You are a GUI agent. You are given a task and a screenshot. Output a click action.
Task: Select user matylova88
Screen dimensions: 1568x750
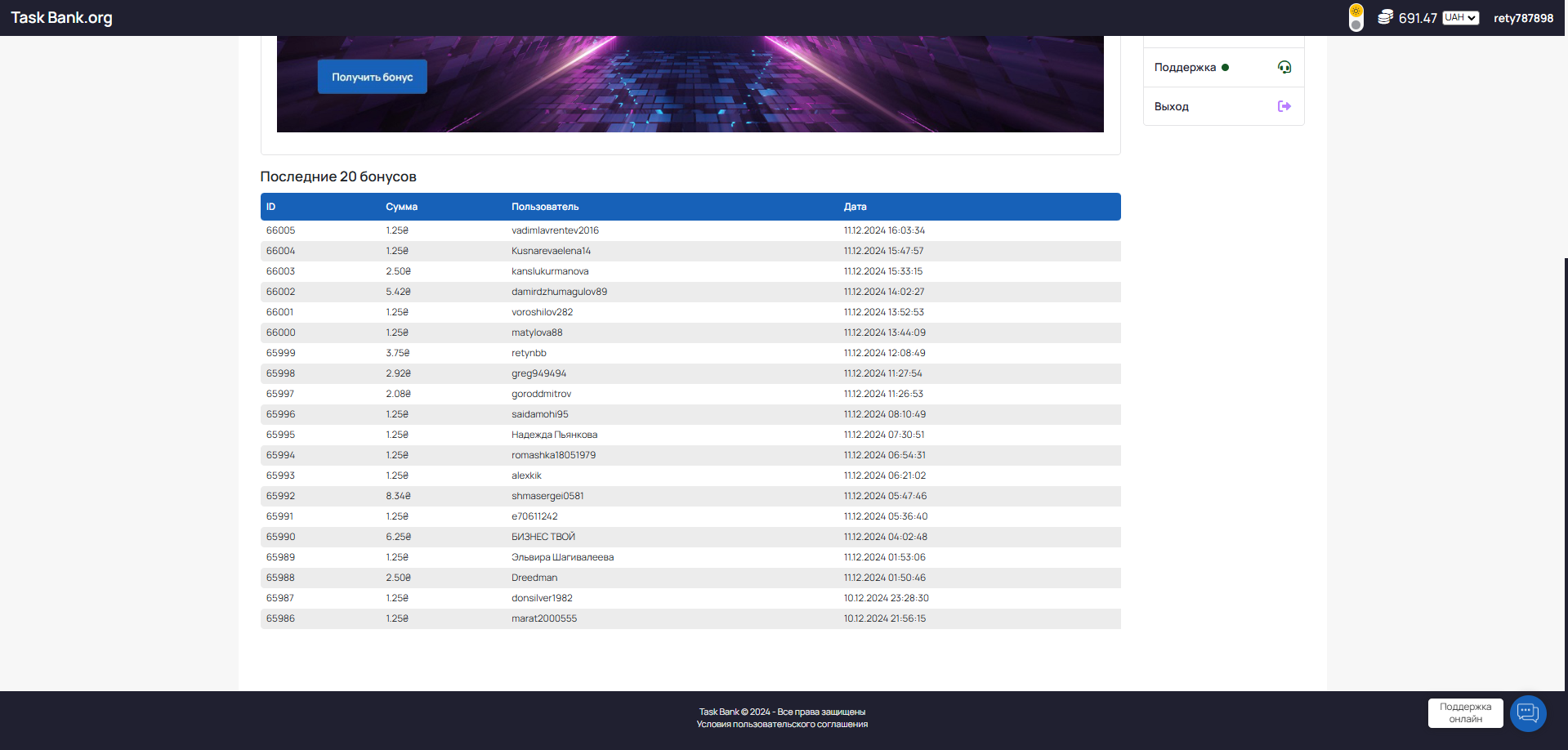tap(537, 333)
